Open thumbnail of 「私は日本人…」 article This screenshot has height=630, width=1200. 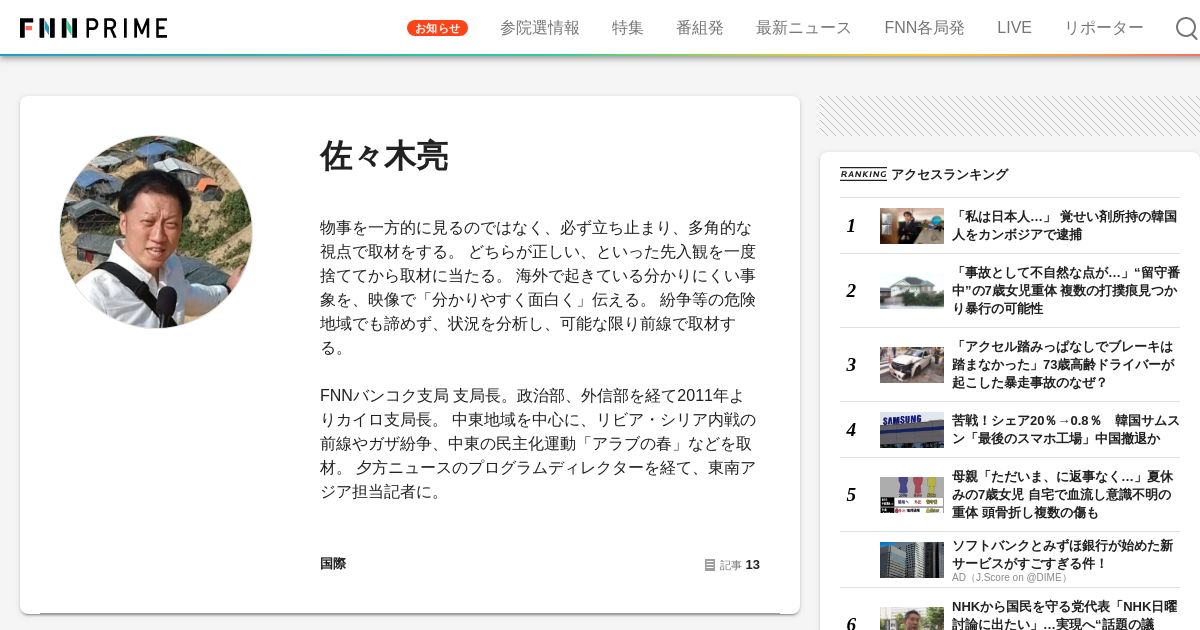click(912, 226)
